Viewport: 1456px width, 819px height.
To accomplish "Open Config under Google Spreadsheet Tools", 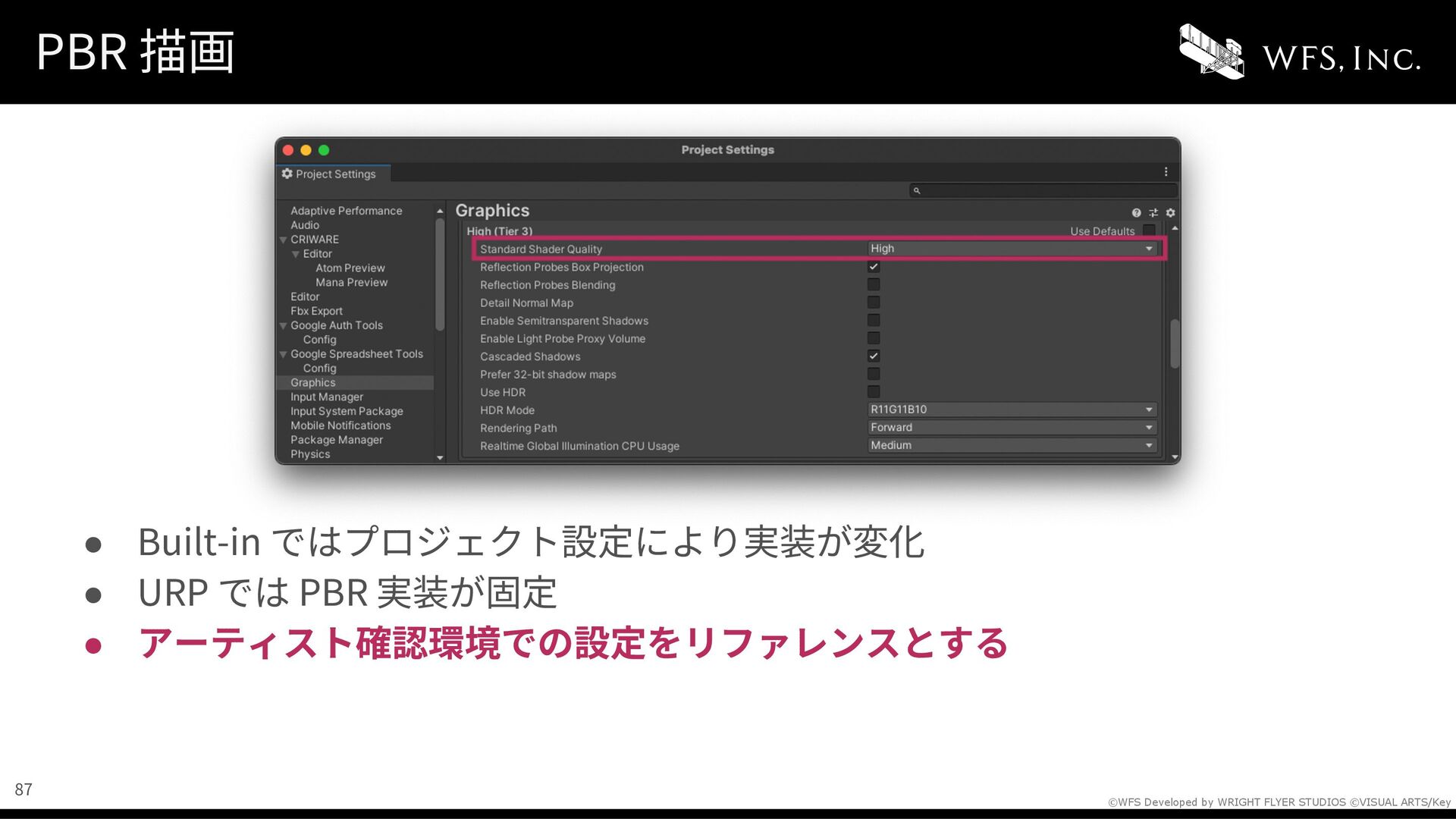I will pyautogui.click(x=319, y=369).
